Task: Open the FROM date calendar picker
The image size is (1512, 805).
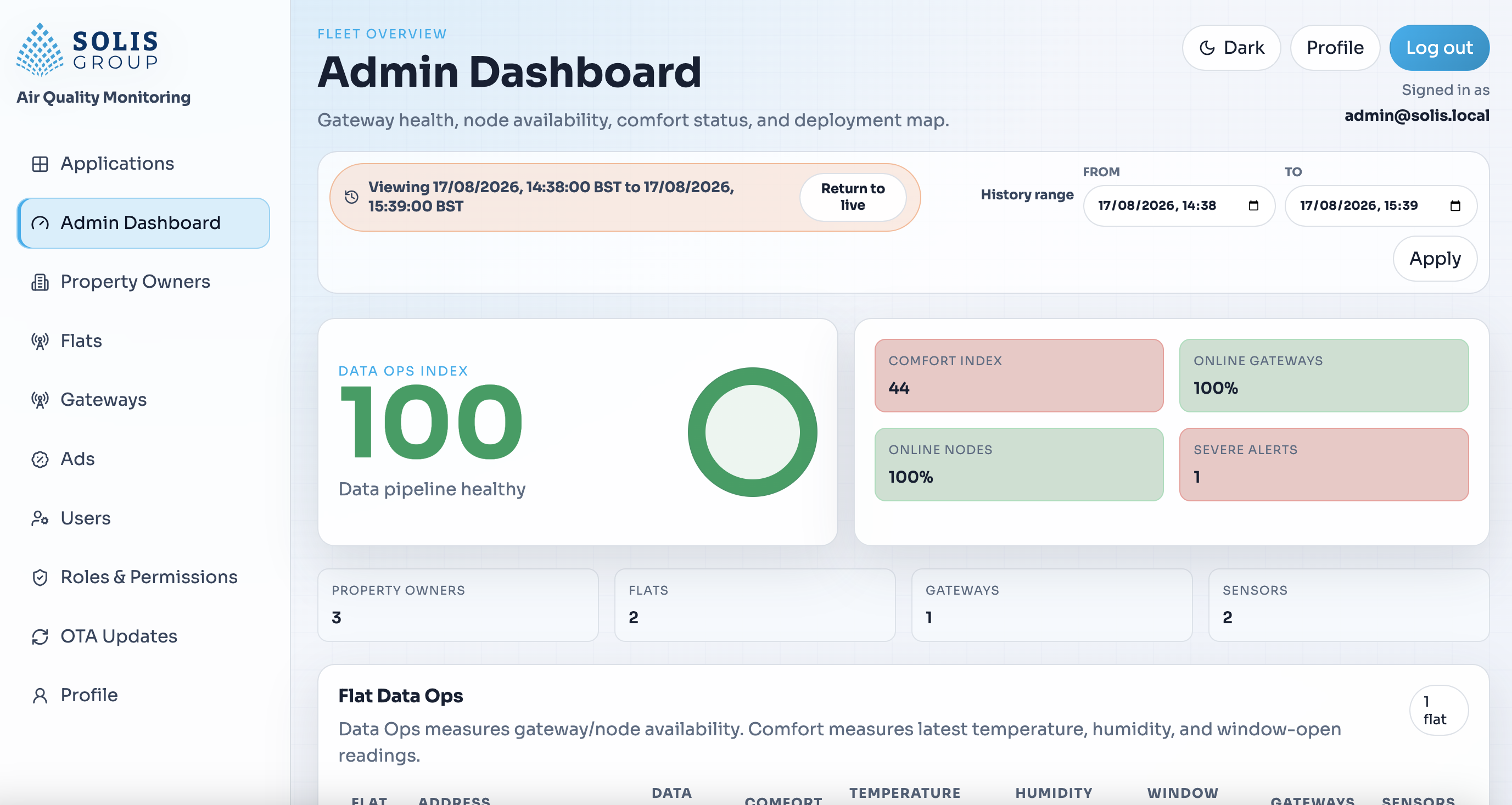Action: (1253, 205)
